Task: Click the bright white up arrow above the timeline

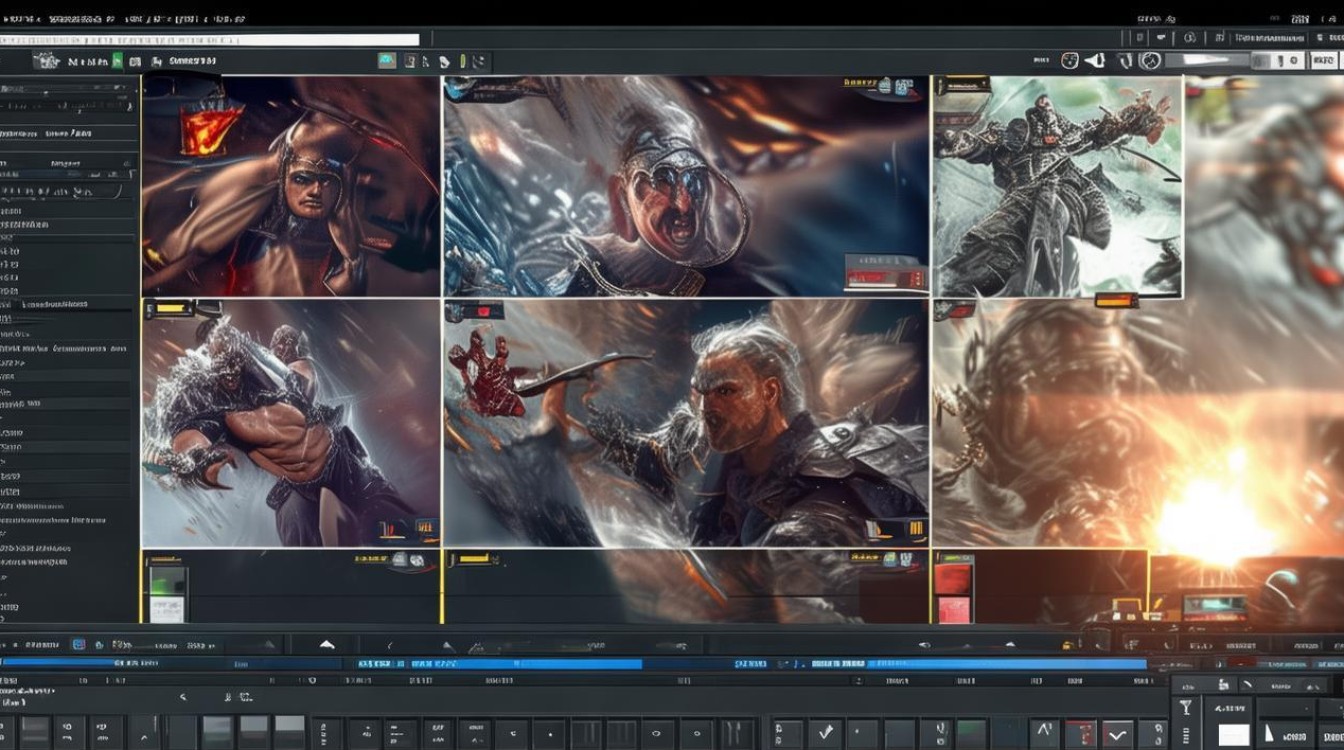Action: click(327, 645)
